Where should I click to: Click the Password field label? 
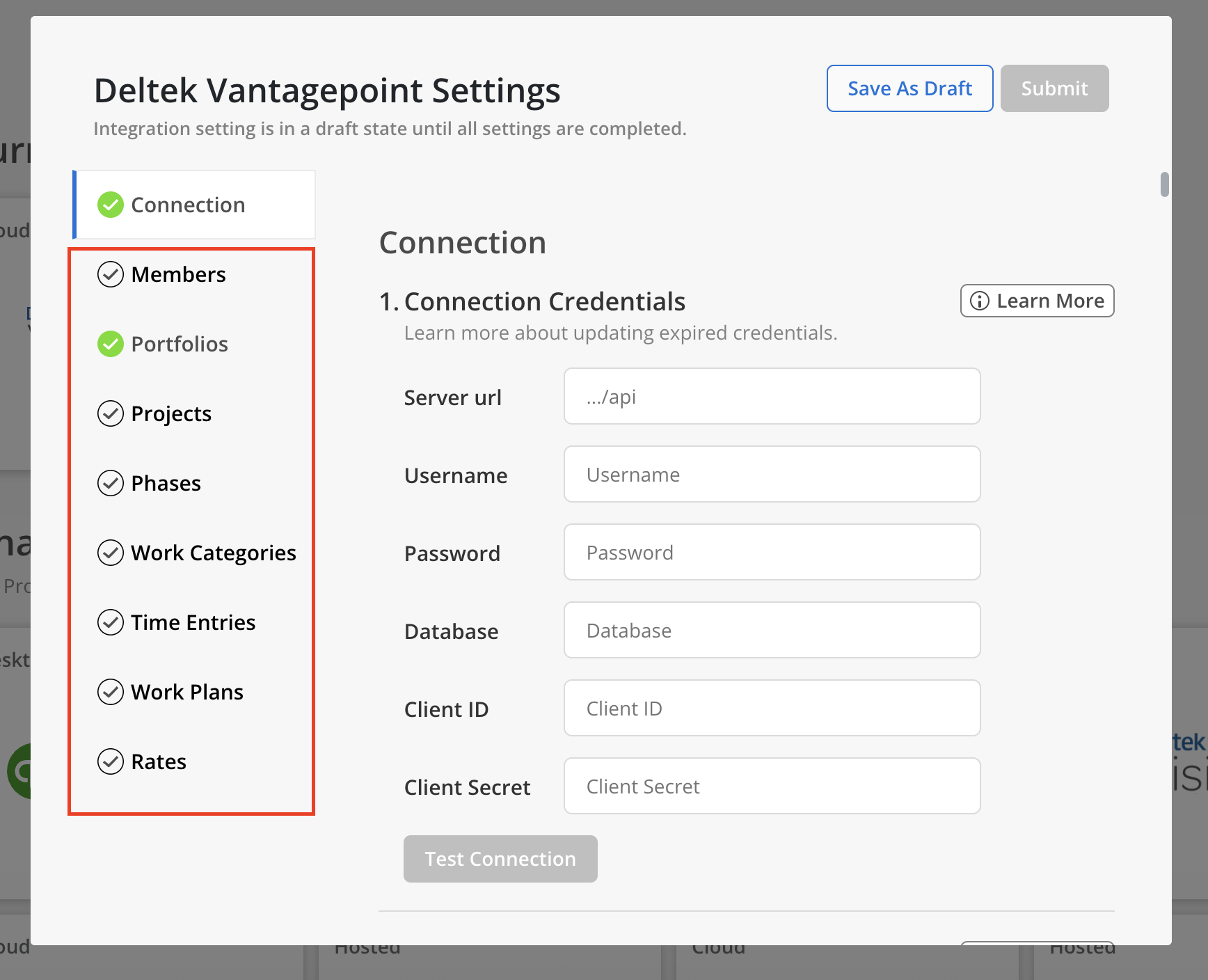click(452, 553)
